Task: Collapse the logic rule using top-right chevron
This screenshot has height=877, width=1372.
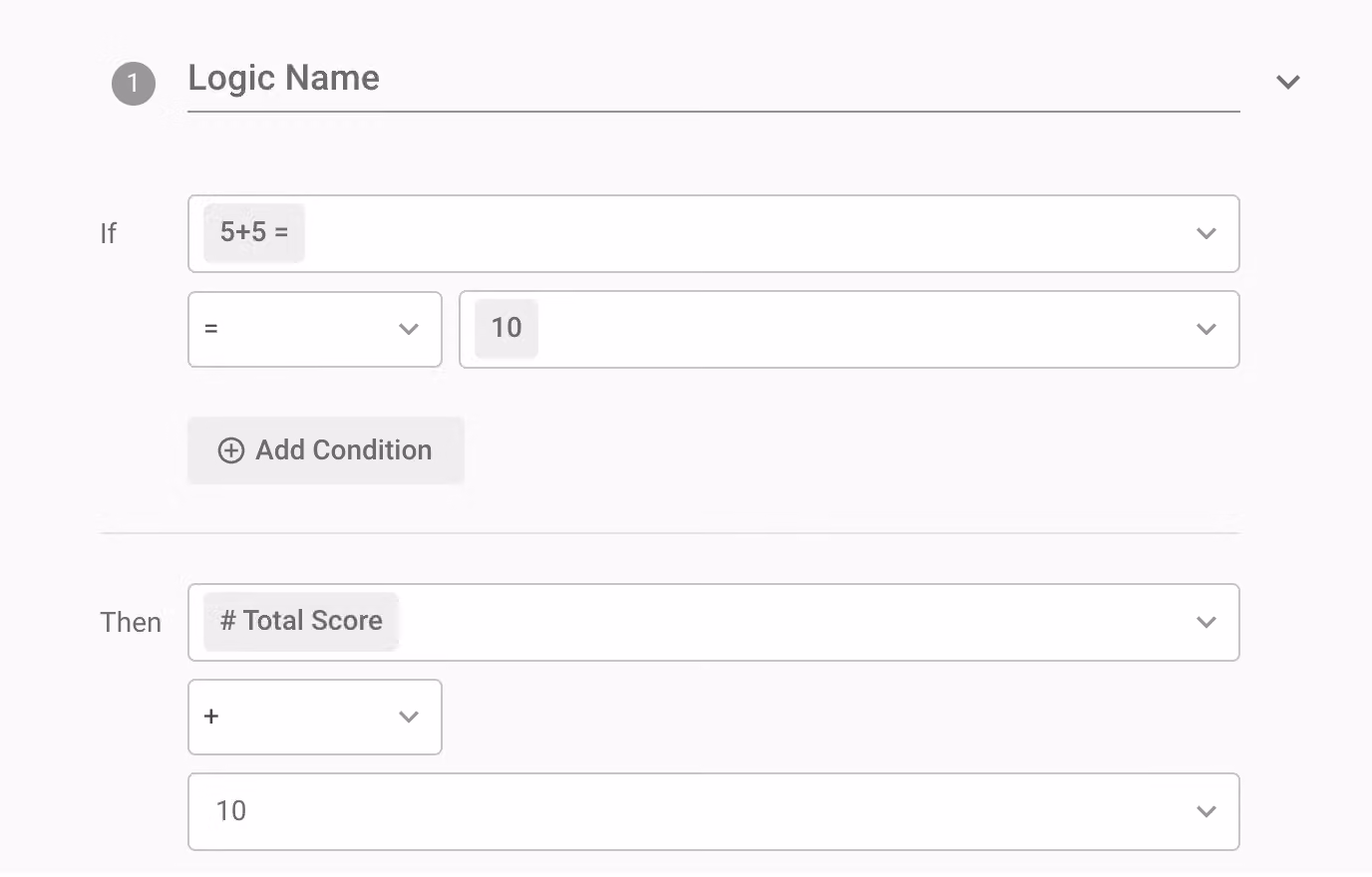Action: click(x=1288, y=82)
